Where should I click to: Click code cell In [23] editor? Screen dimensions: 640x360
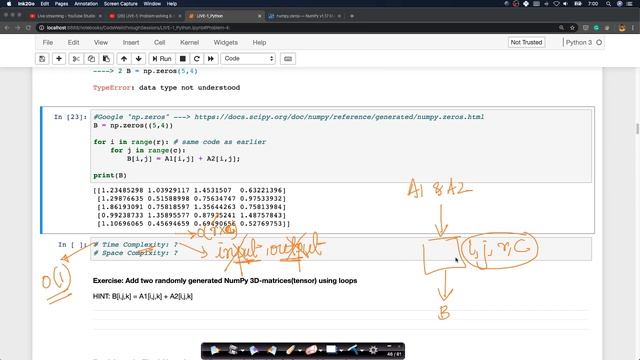tap(341, 146)
